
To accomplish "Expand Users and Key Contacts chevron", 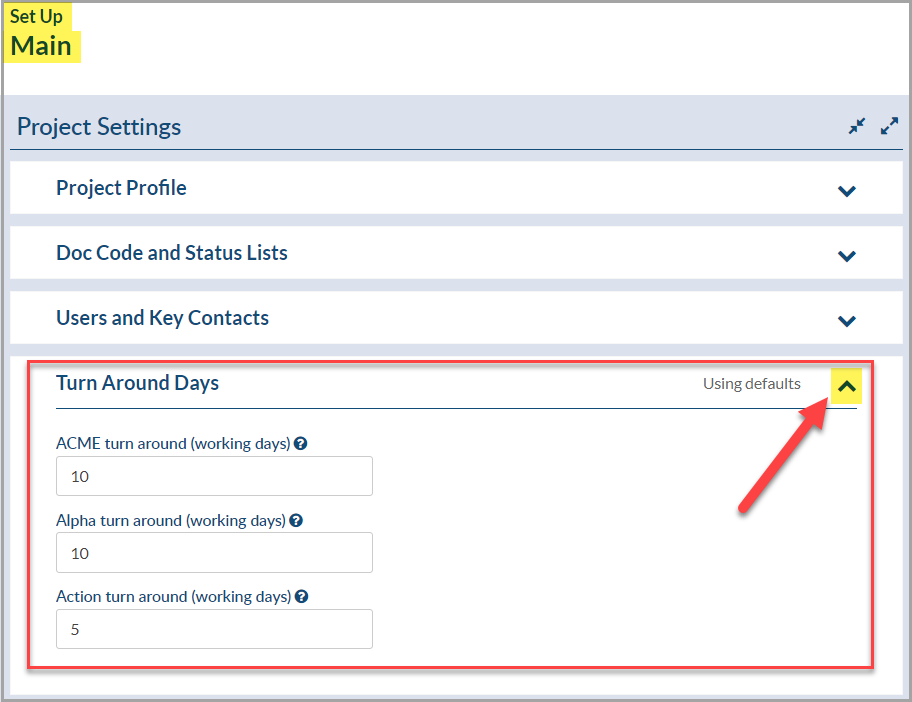I will point(846,321).
